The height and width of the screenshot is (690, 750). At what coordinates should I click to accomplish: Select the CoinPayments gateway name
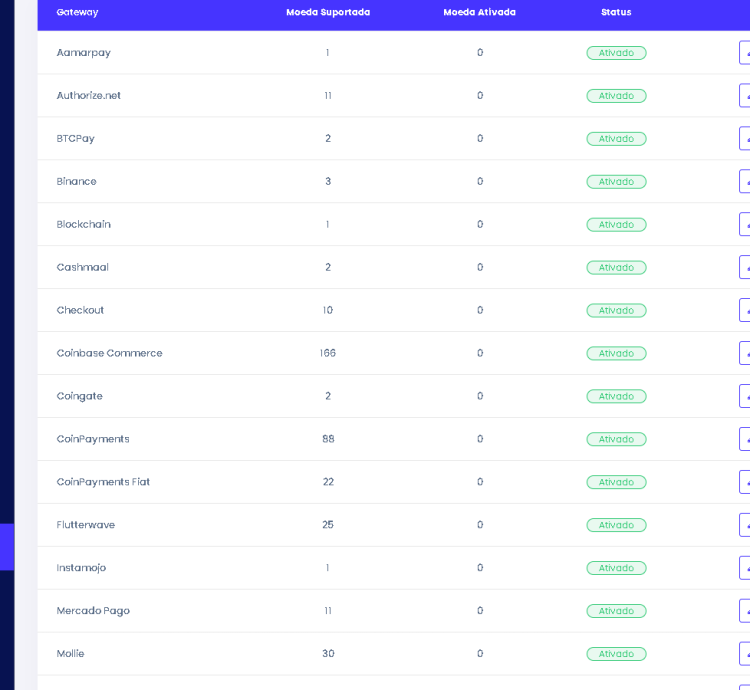click(93, 439)
